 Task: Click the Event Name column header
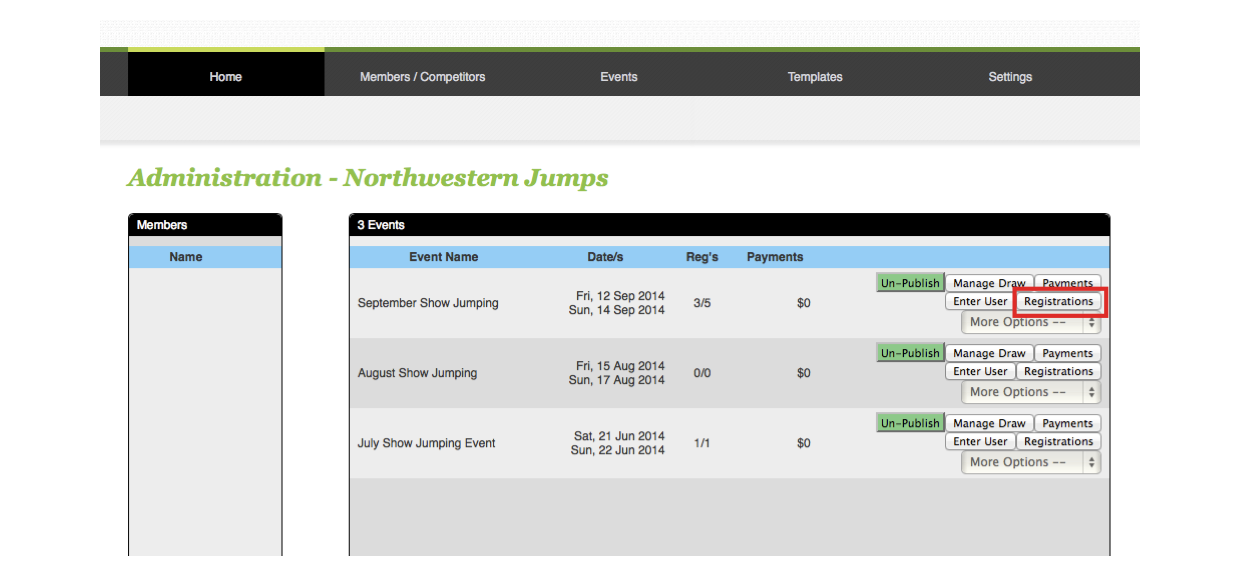click(x=443, y=257)
